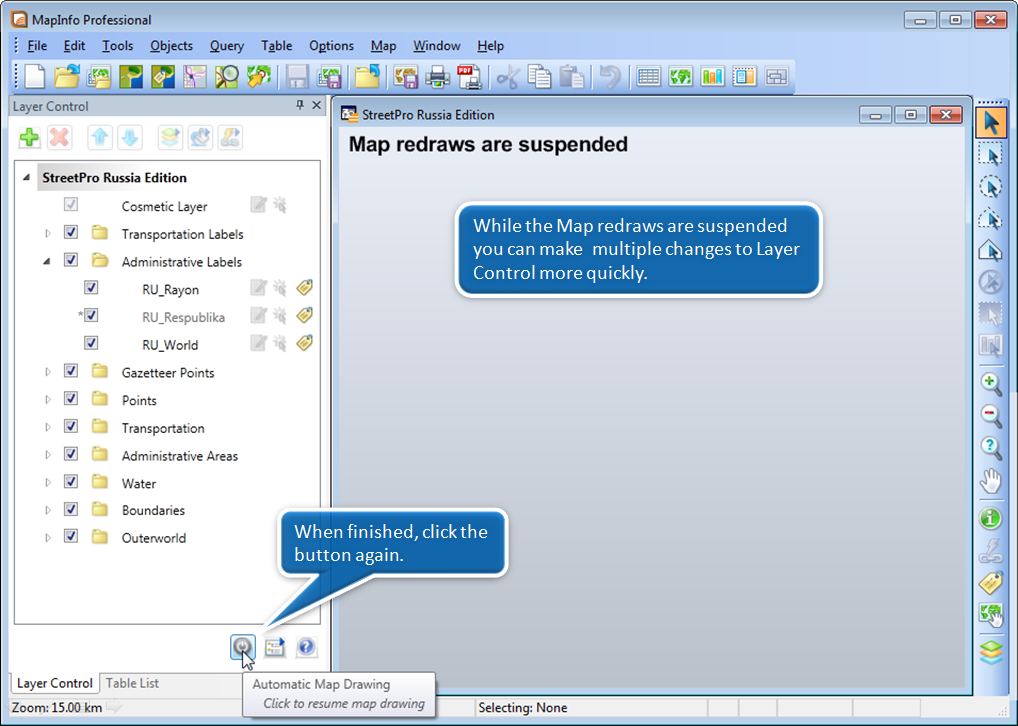The height and width of the screenshot is (726, 1018).
Task: Select the Marquee Select tool
Action: [991, 155]
